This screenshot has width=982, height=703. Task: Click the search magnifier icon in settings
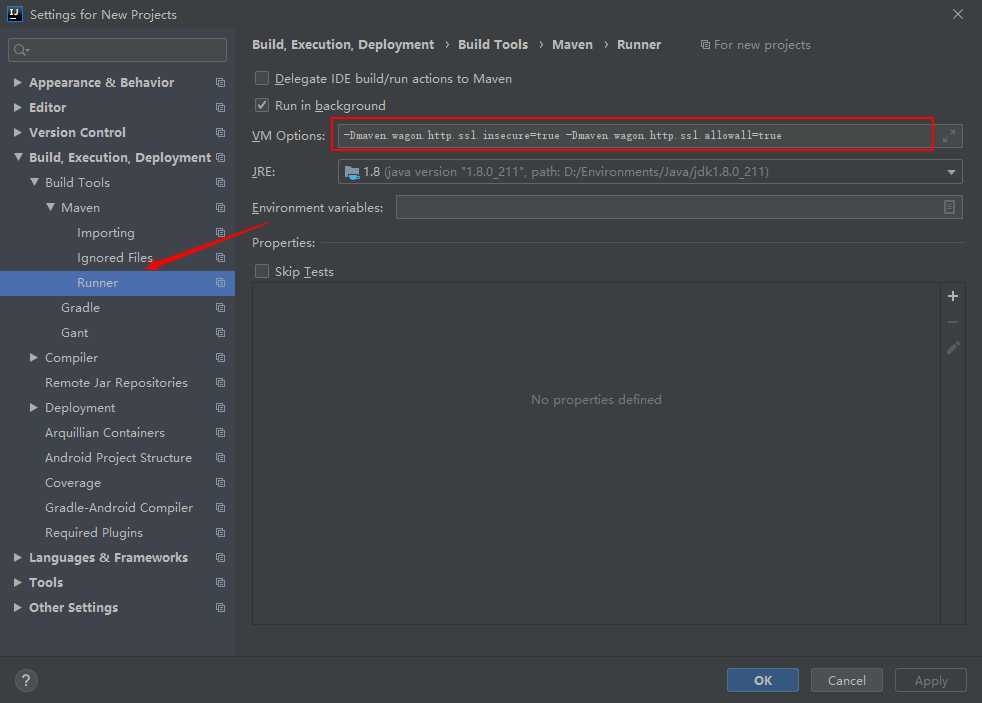[x=21, y=50]
